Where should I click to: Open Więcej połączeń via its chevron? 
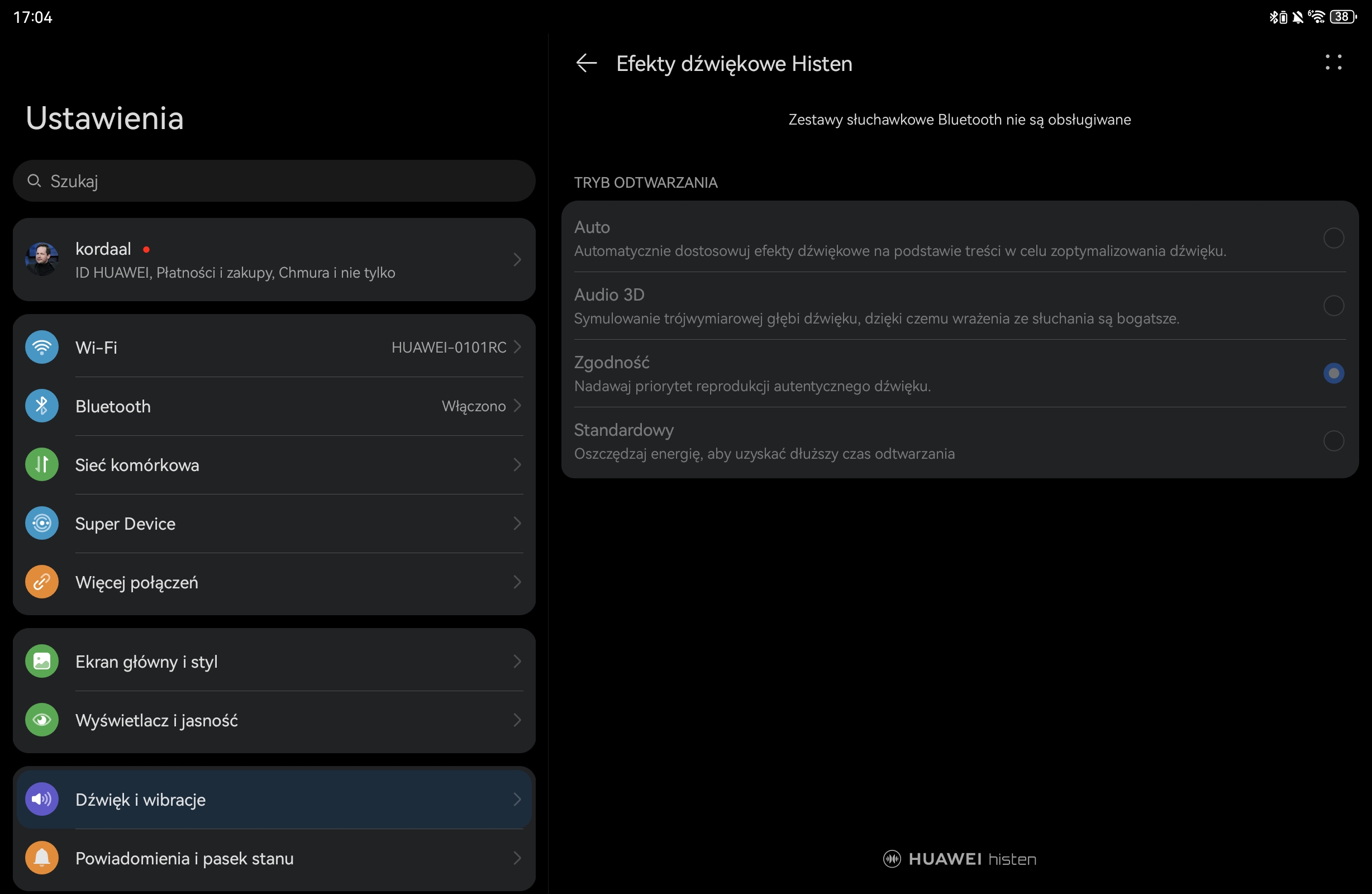coord(517,582)
